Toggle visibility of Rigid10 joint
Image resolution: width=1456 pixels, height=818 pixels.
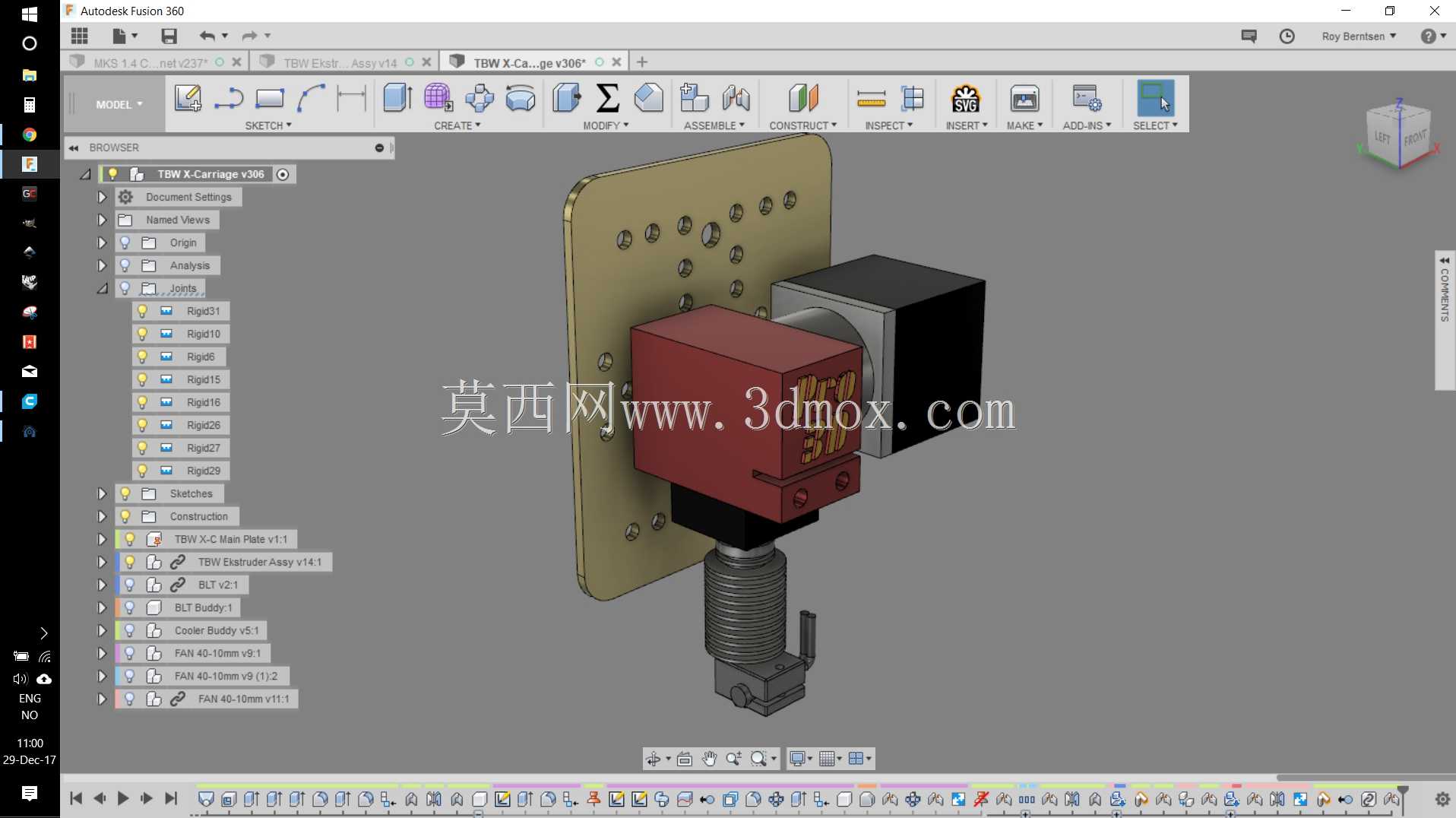[x=142, y=334]
